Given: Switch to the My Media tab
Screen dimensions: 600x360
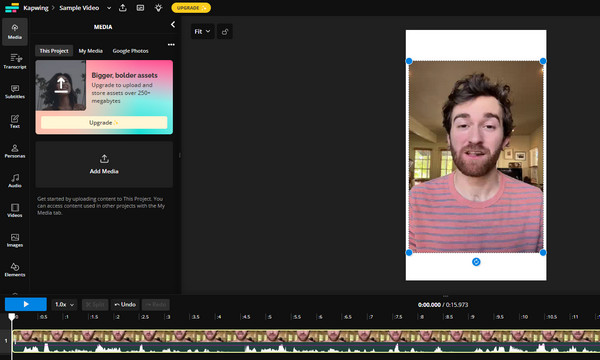Looking at the screenshot, I should click(x=91, y=51).
